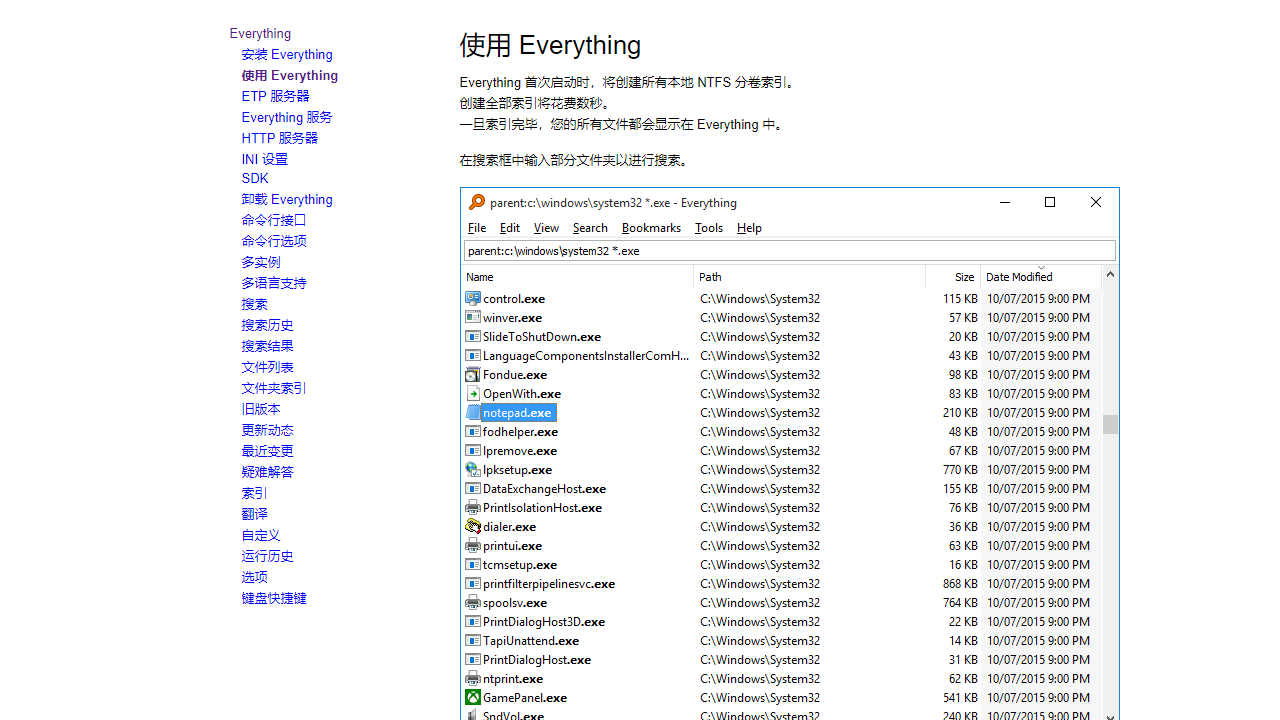
Task: Click the OpenWith.exe arrow icon
Action: pos(473,393)
